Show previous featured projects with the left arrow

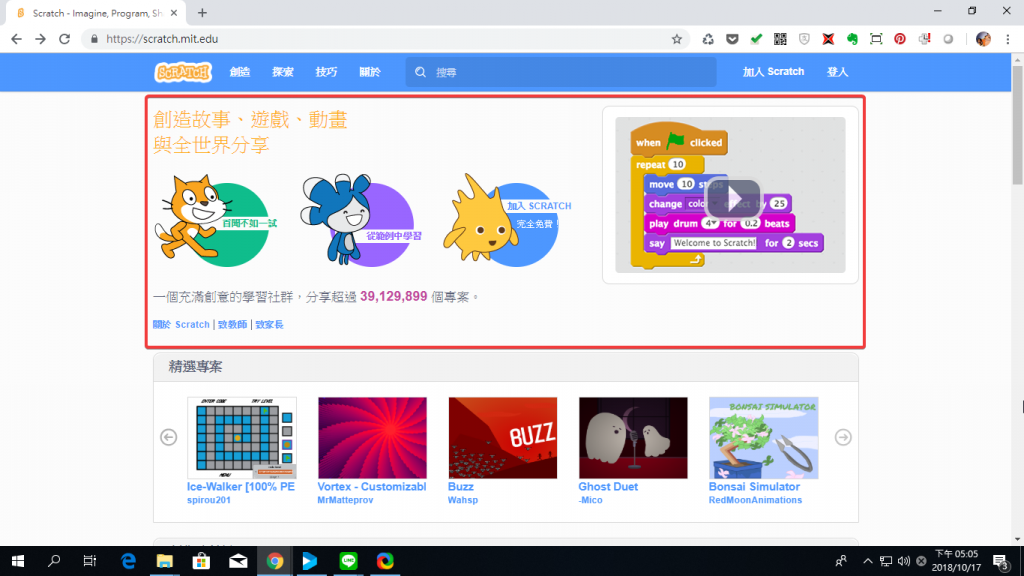click(x=168, y=437)
